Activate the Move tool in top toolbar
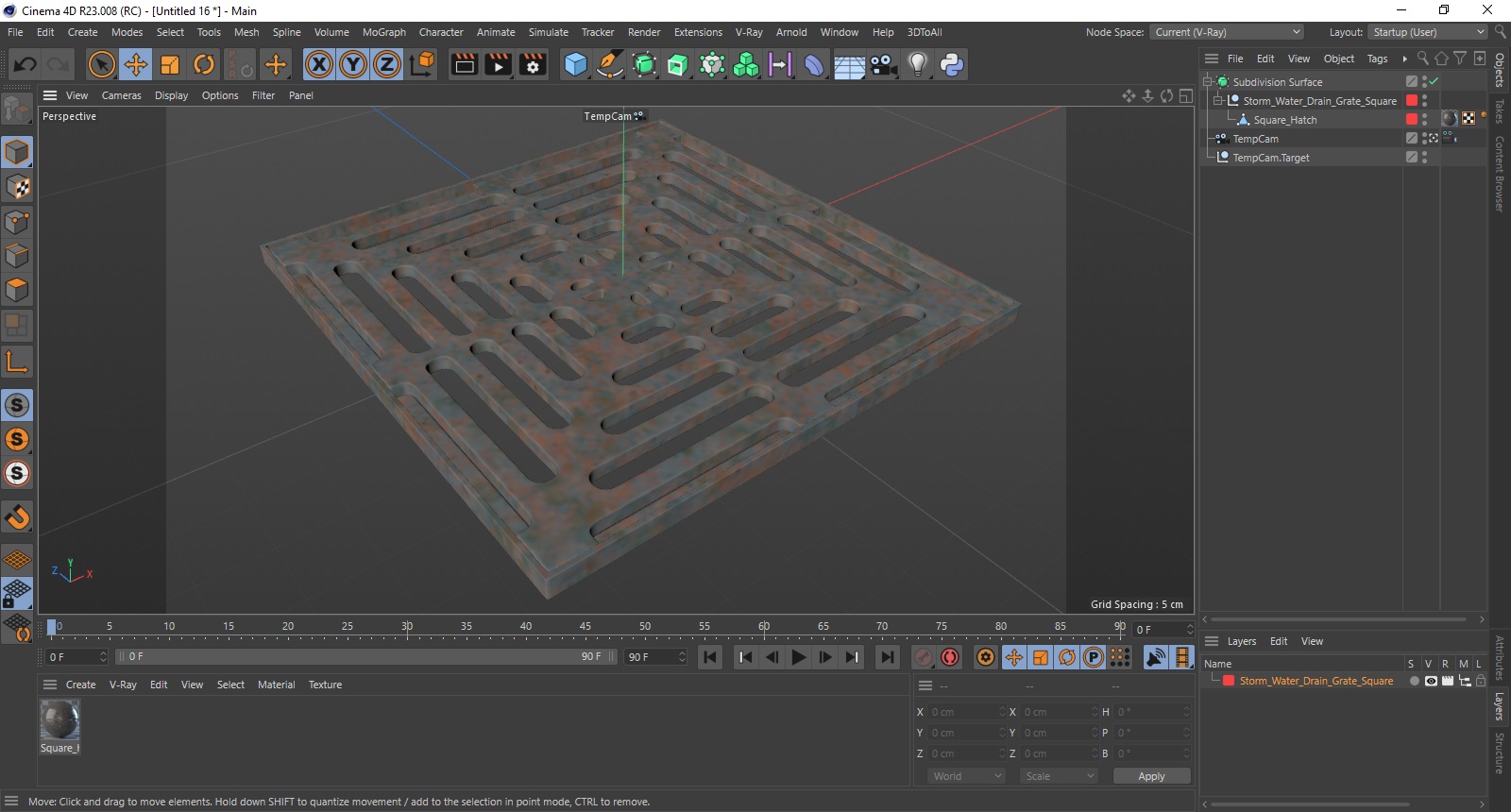Screen dimensions: 1511x812 click(136, 64)
